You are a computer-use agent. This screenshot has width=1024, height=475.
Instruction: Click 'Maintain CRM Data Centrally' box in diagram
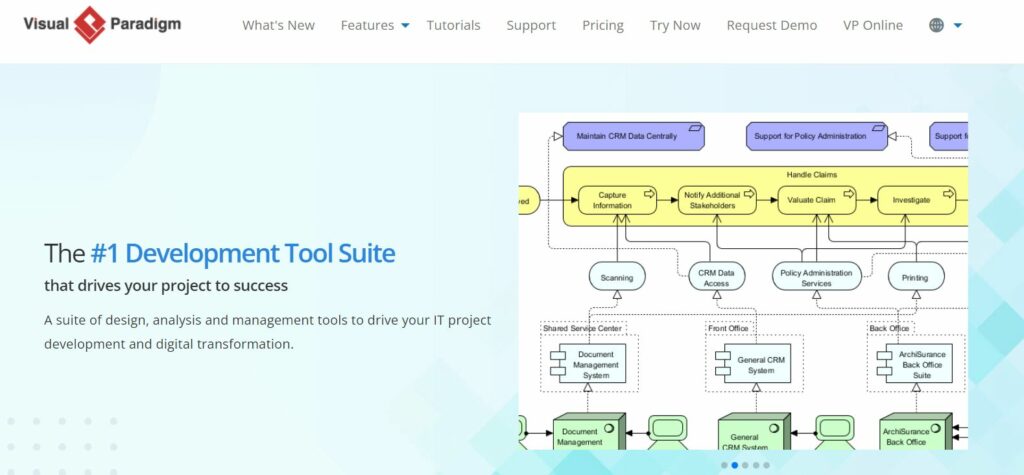[x=632, y=137]
